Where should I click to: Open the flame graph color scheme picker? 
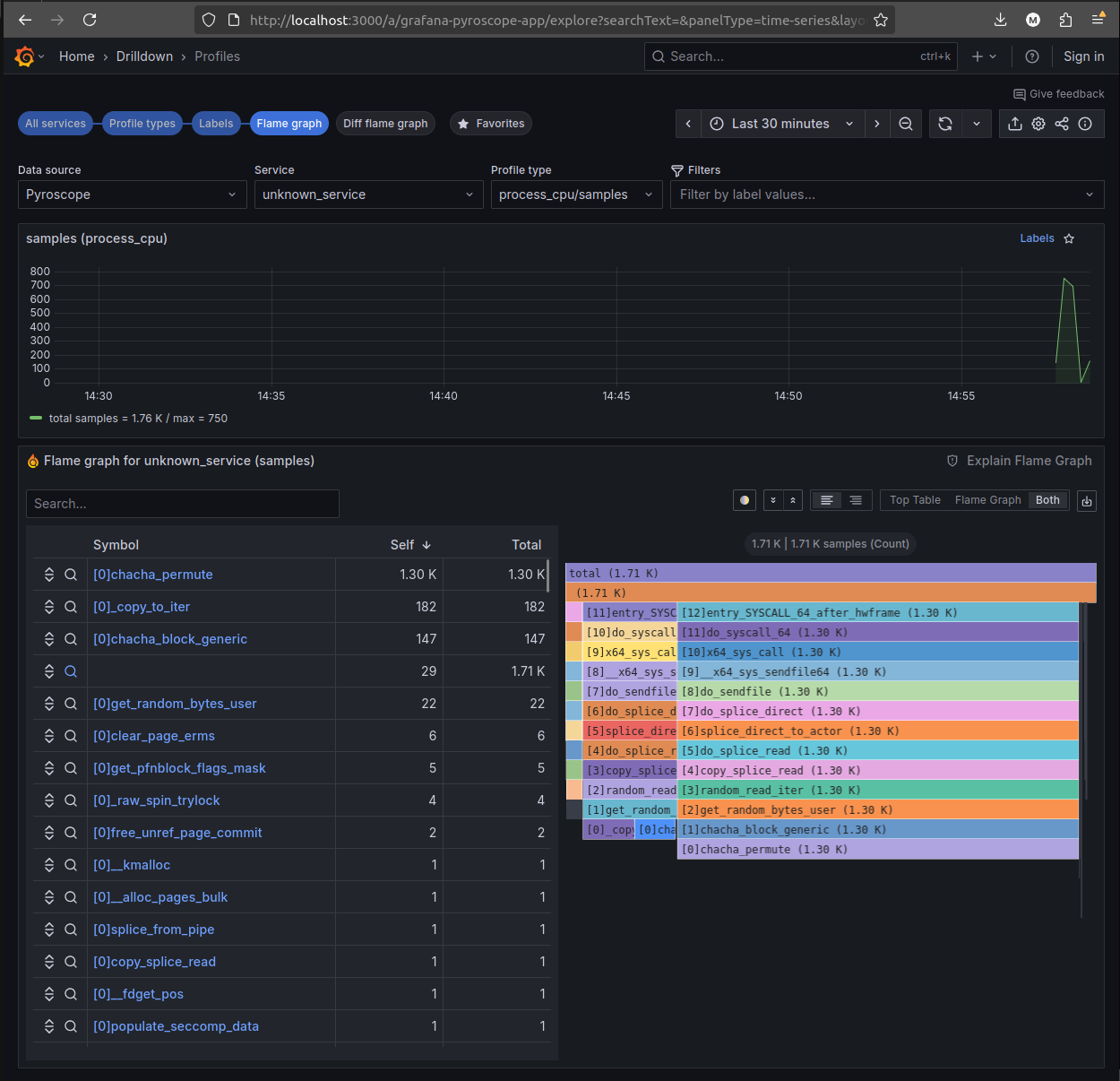coord(745,500)
